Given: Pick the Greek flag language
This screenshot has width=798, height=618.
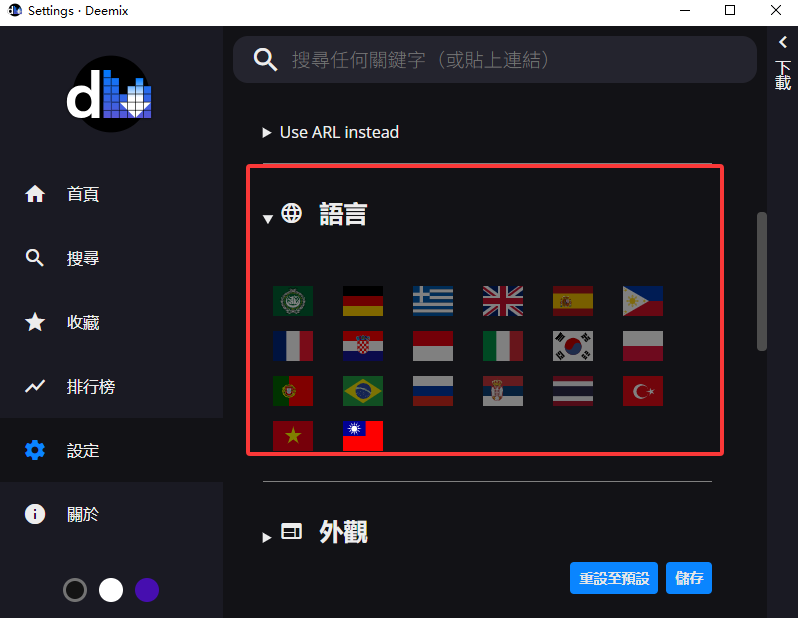Looking at the screenshot, I should [x=433, y=301].
